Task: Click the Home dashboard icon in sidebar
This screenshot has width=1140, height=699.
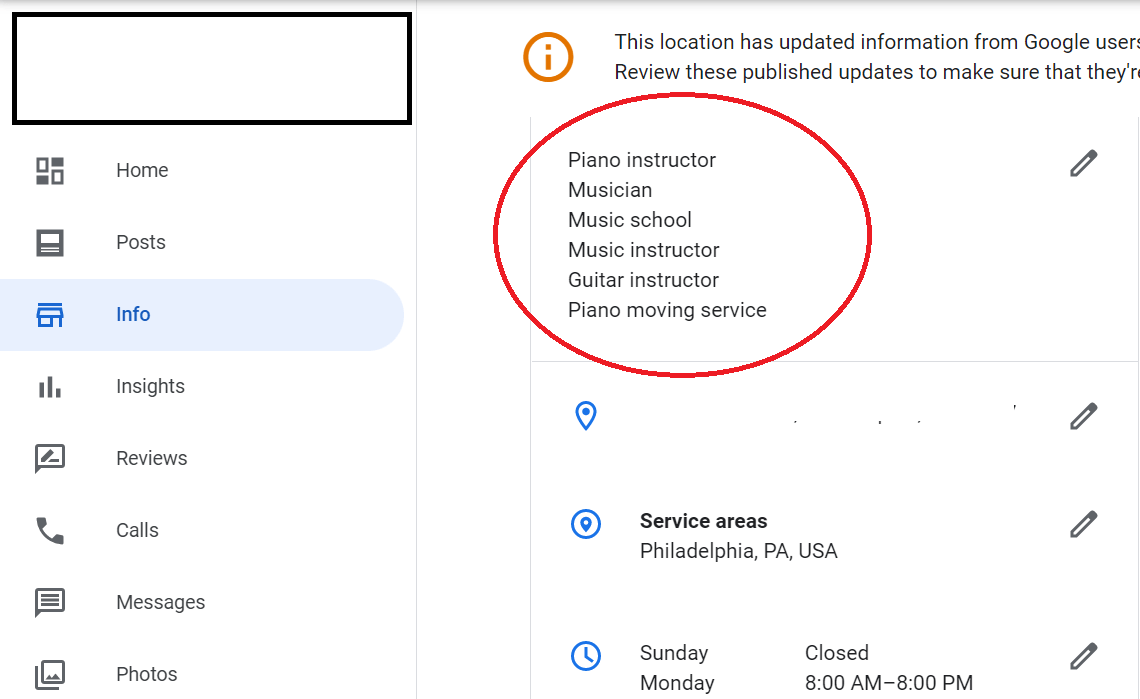Action: [x=50, y=171]
